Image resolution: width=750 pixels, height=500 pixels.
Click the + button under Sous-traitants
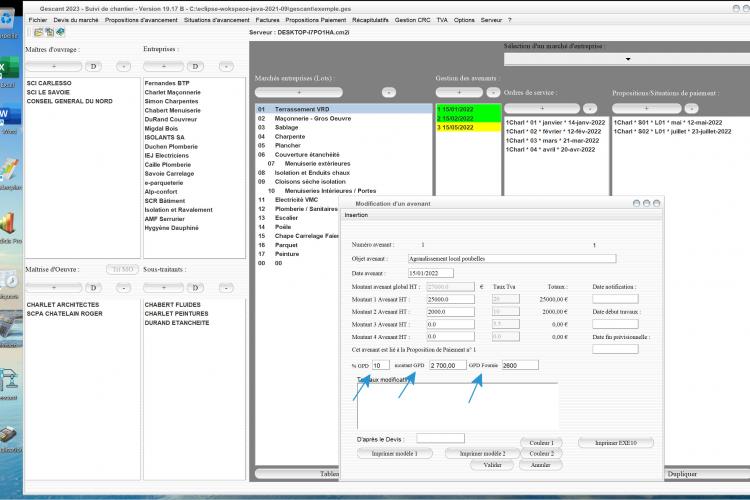164,288
